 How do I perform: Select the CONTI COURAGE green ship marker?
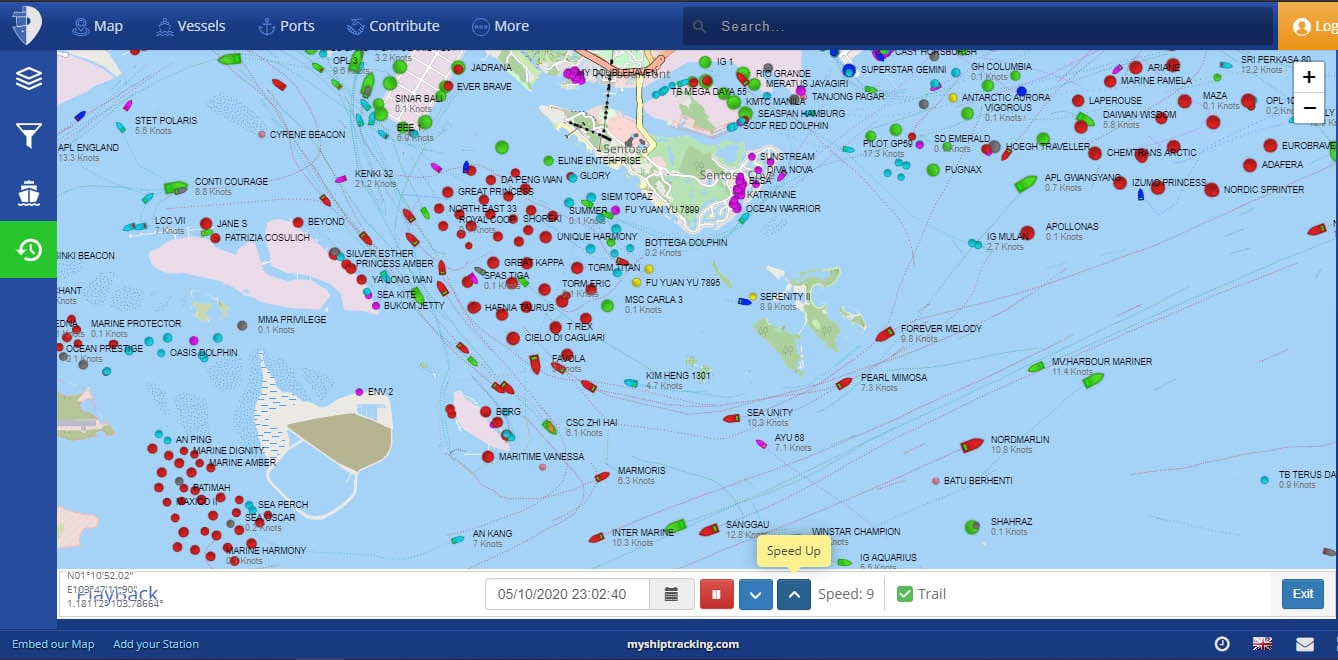tap(176, 187)
